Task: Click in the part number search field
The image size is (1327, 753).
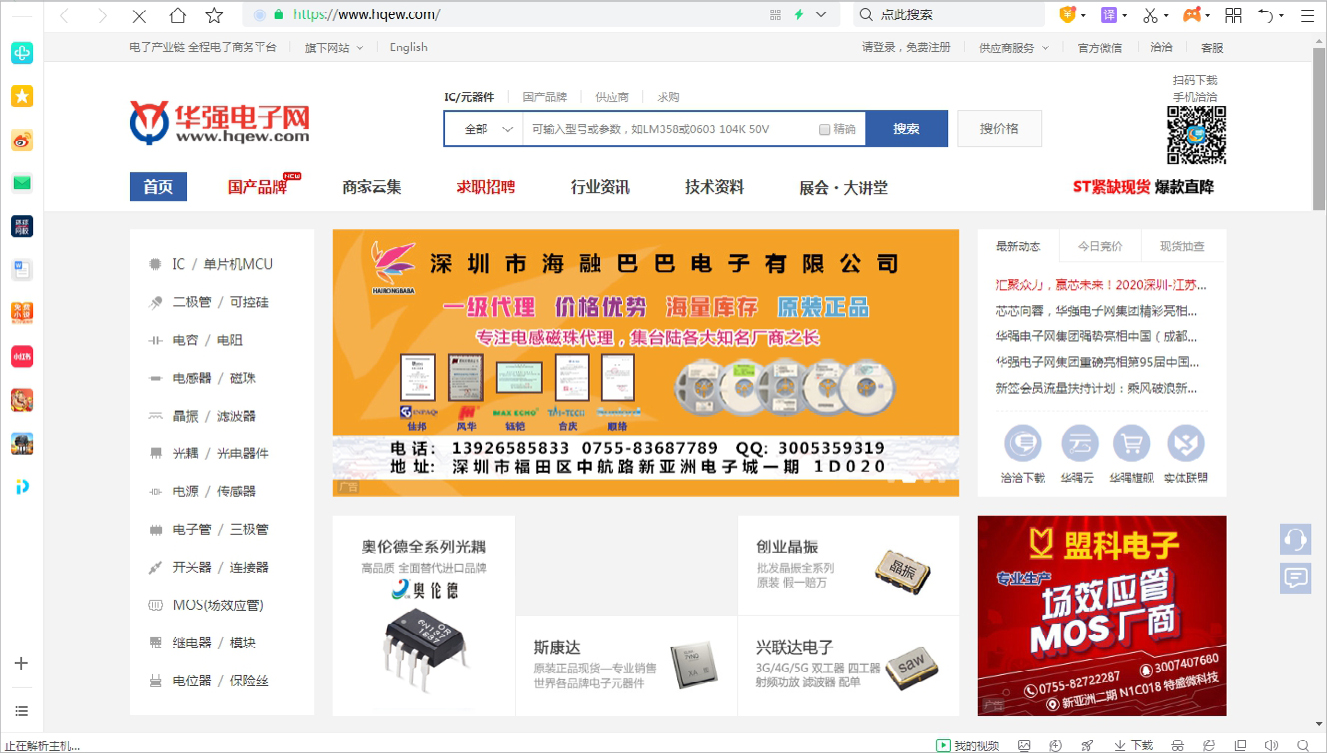Action: (x=670, y=129)
